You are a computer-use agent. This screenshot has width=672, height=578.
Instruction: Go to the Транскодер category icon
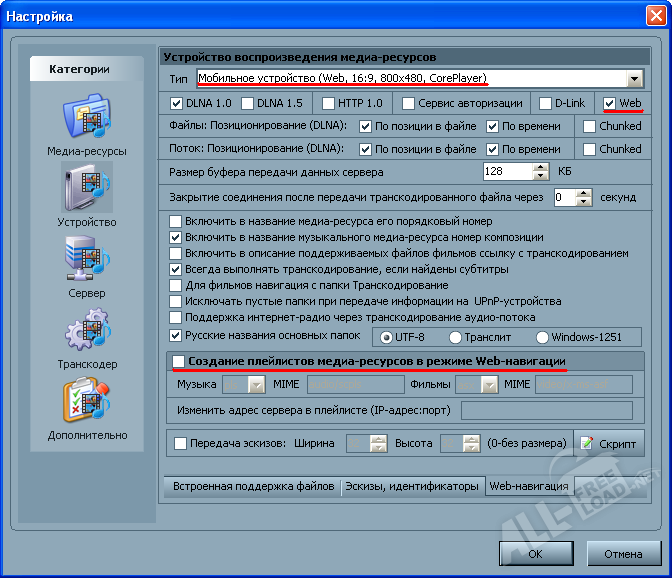point(86,331)
